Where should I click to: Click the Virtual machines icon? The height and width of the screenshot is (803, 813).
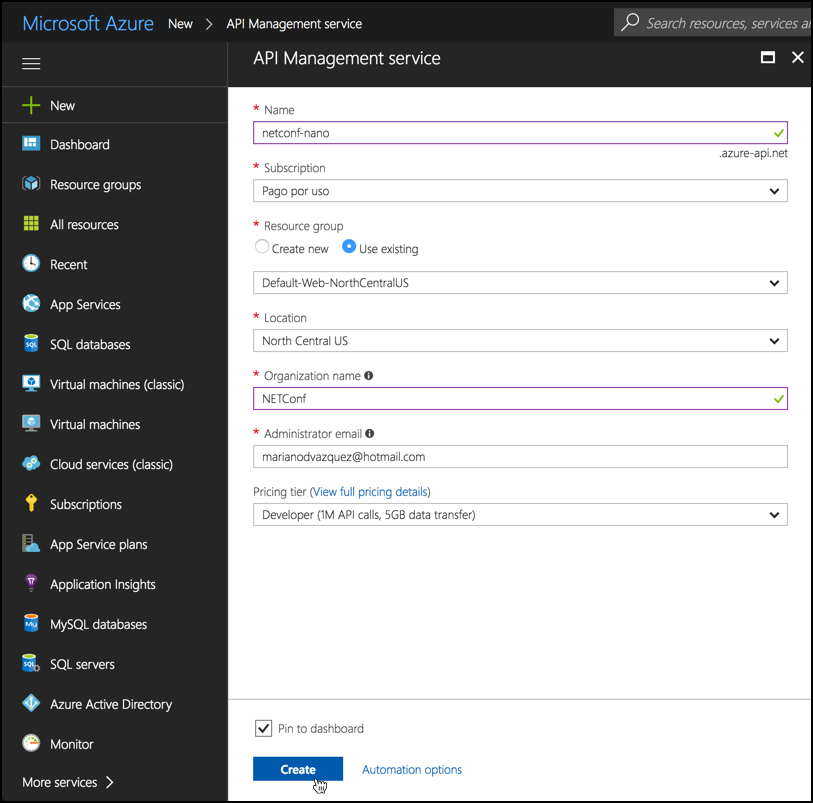coord(31,423)
